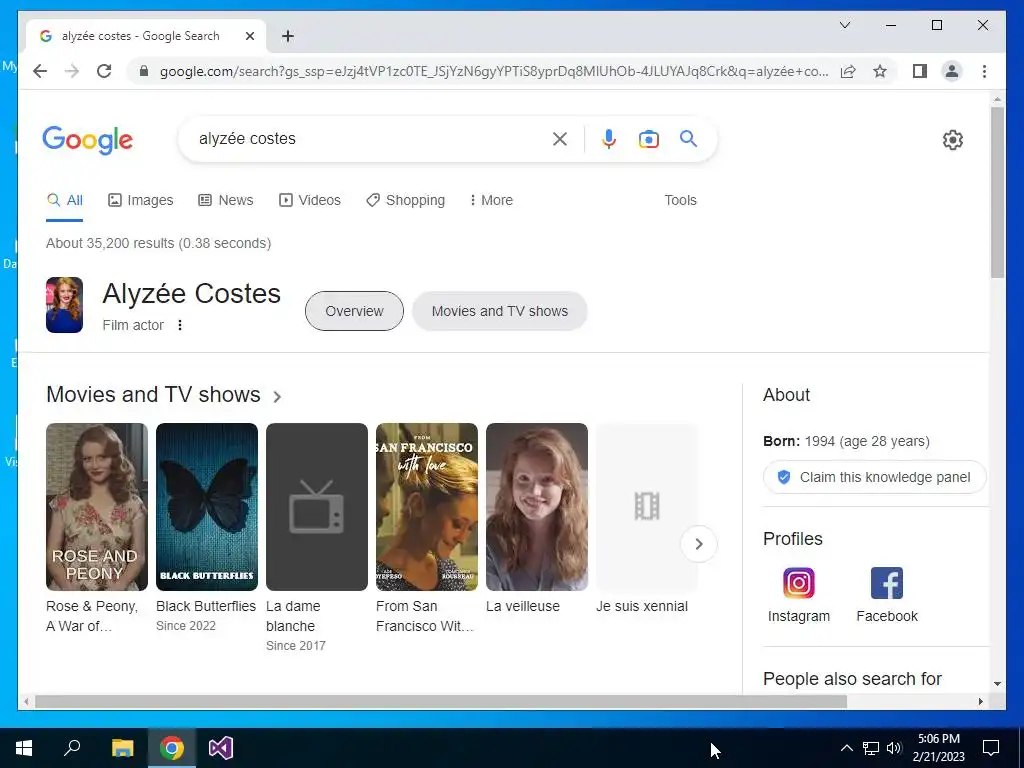
Task: Show hidden system tray icons
Action: (x=846, y=748)
